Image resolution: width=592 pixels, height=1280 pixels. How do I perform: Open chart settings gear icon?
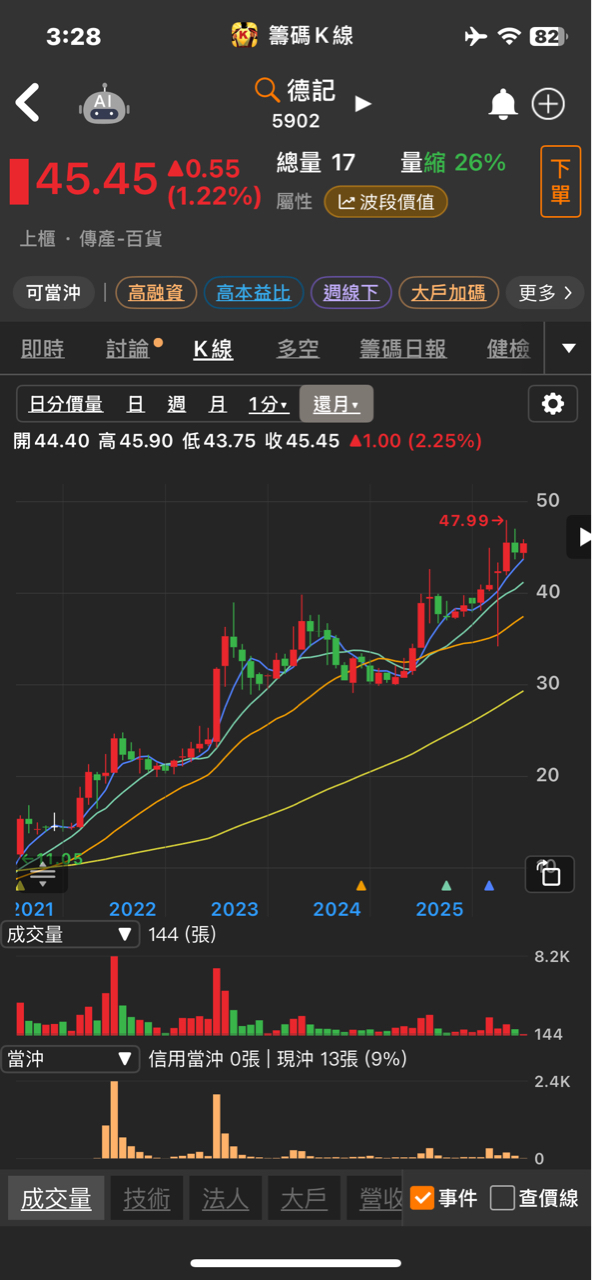[x=553, y=404]
